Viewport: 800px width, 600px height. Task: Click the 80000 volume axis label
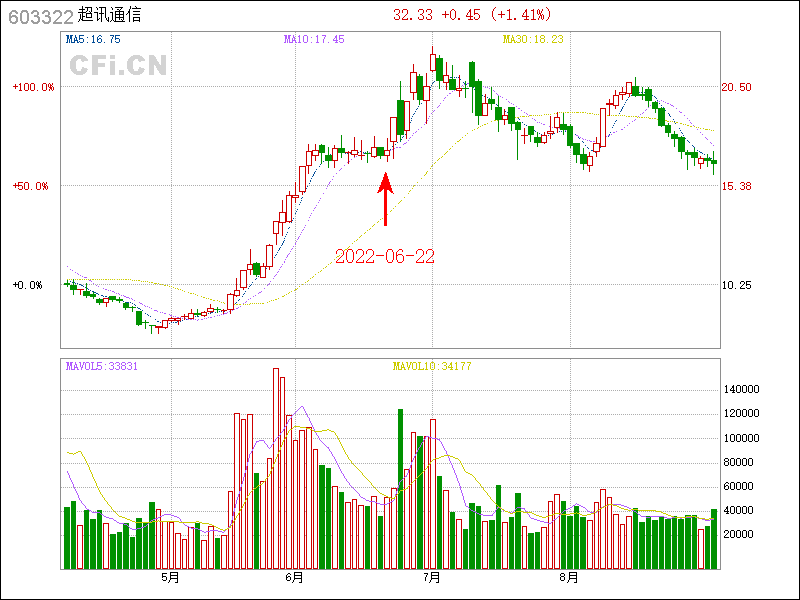738,462
